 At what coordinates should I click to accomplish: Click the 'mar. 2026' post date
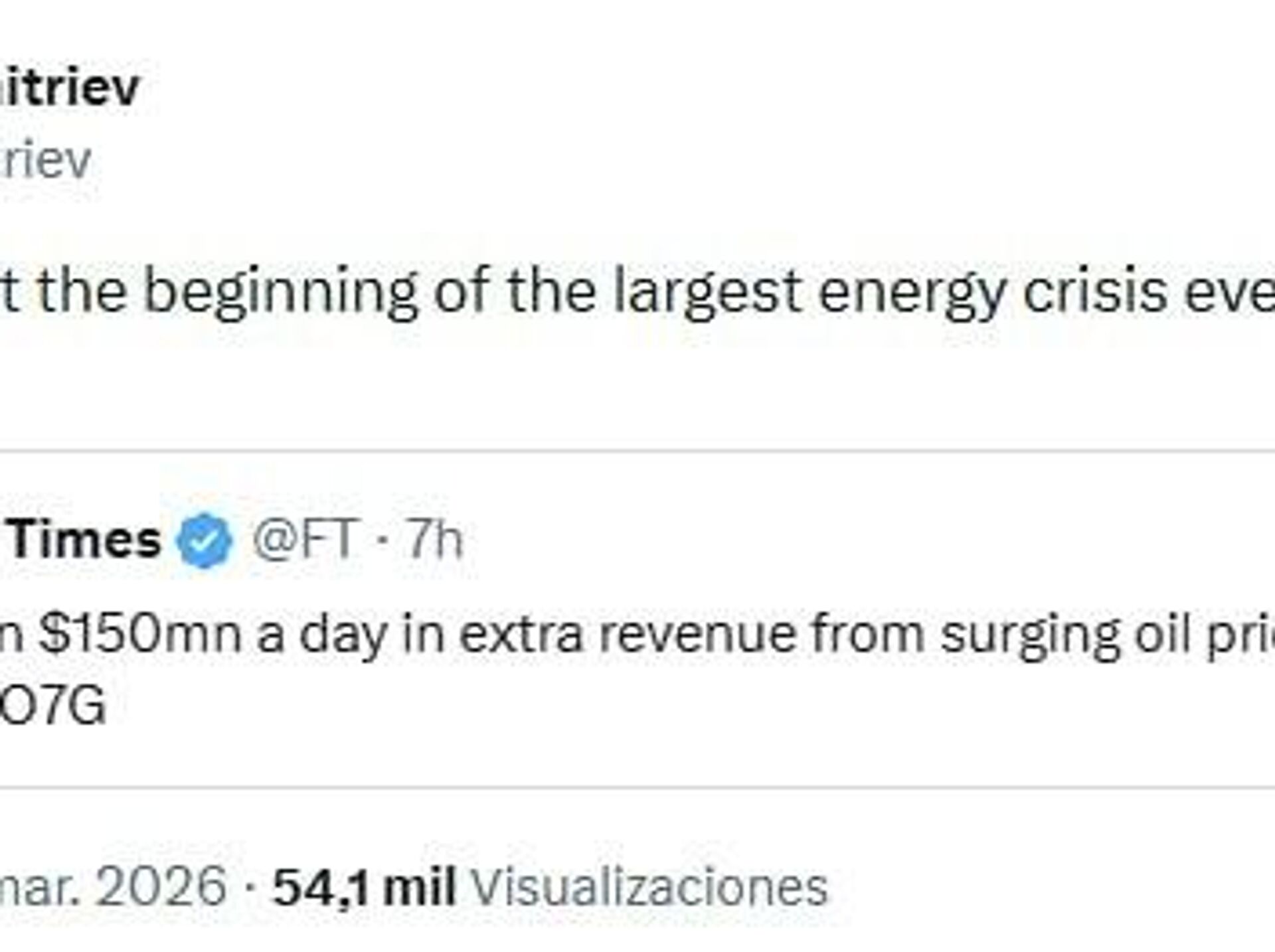113,887
